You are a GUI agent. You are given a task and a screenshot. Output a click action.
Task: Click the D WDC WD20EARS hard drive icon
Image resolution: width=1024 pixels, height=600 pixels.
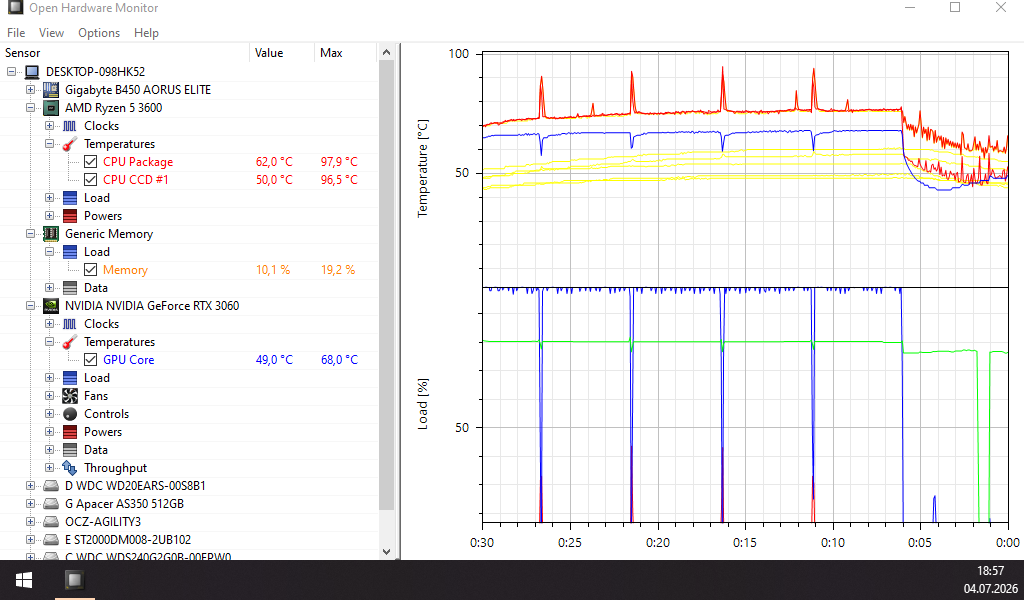pyautogui.click(x=50, y=486)
